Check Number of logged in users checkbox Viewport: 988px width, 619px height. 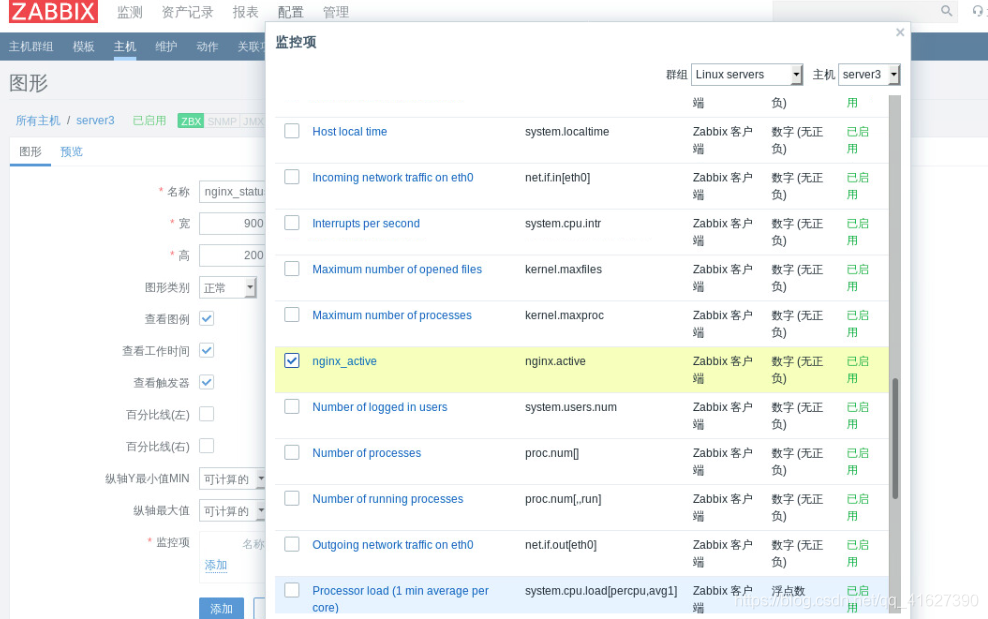click(292, 407)
